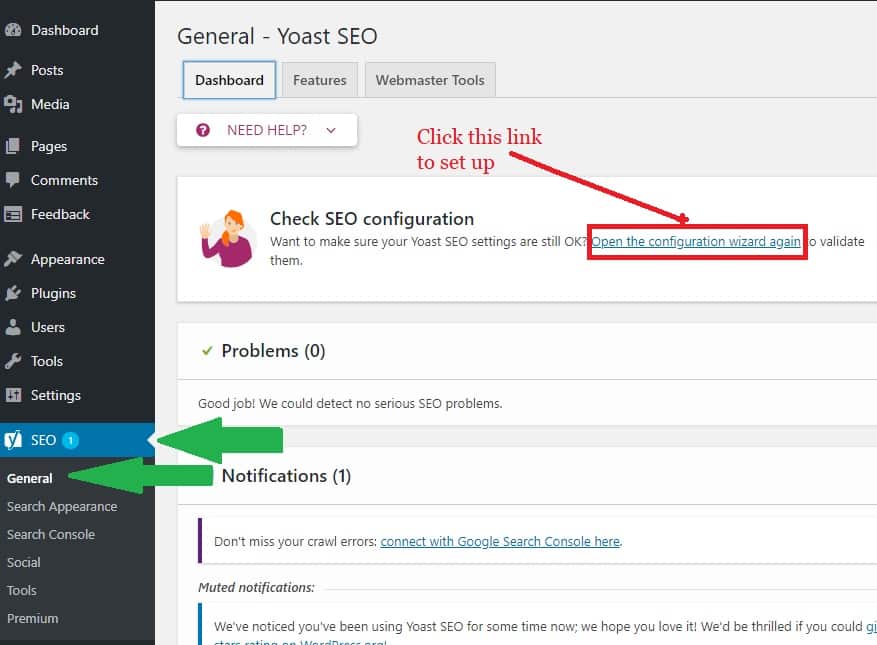Image resolution: width=877 pixels, height=645 pixels.
Task: Click the Problems (0) heading
Action: pos(274,351)
